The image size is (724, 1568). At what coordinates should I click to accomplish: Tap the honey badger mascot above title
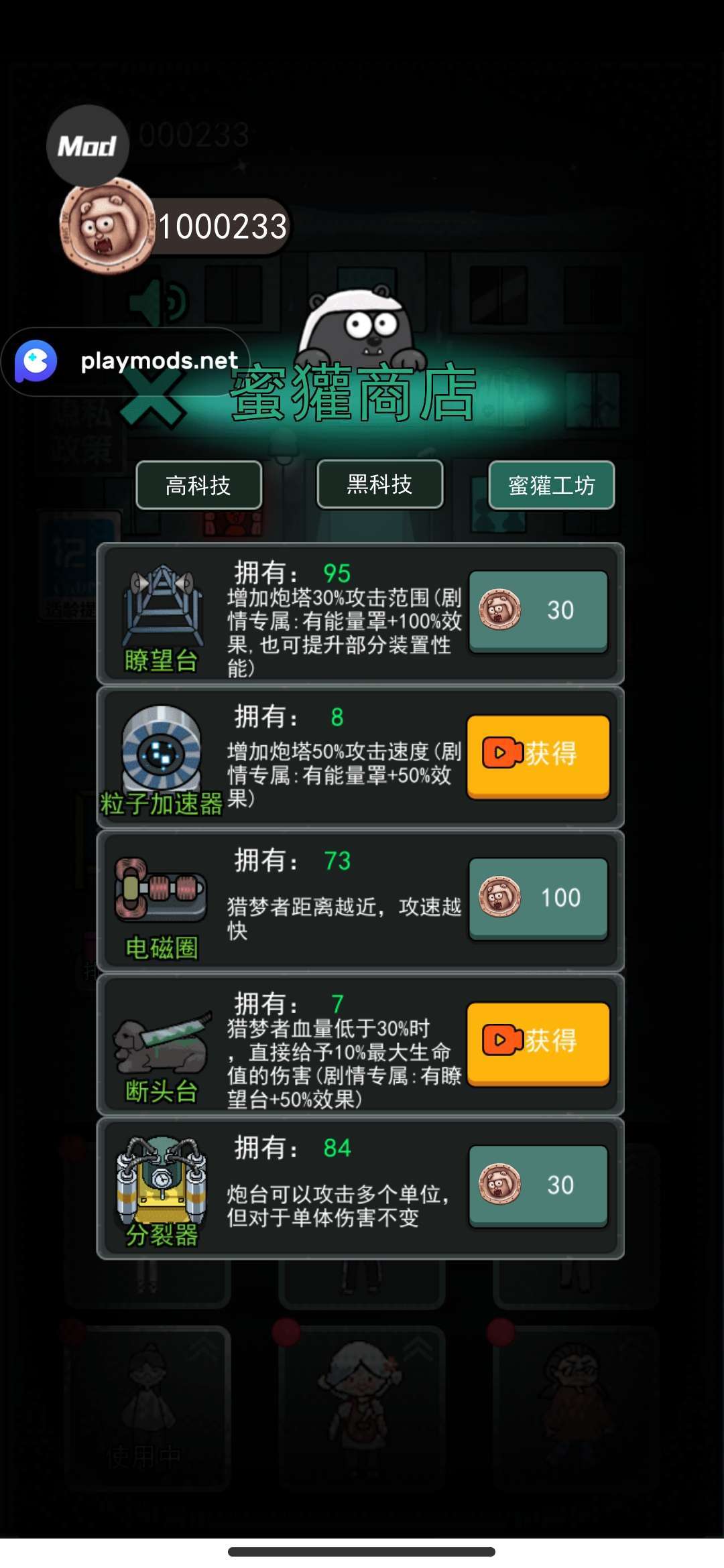coord(363,325)
